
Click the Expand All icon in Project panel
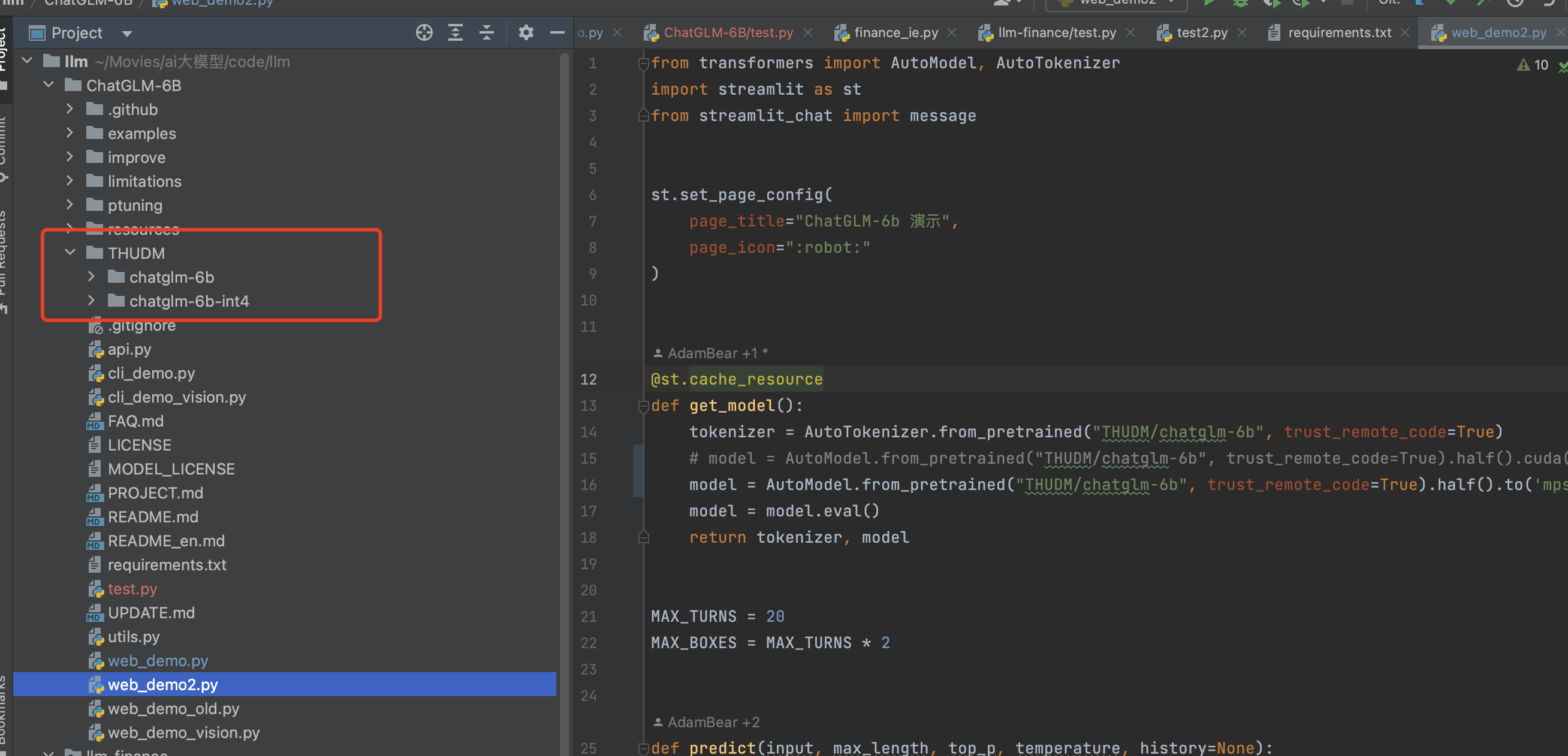[456, 33]
